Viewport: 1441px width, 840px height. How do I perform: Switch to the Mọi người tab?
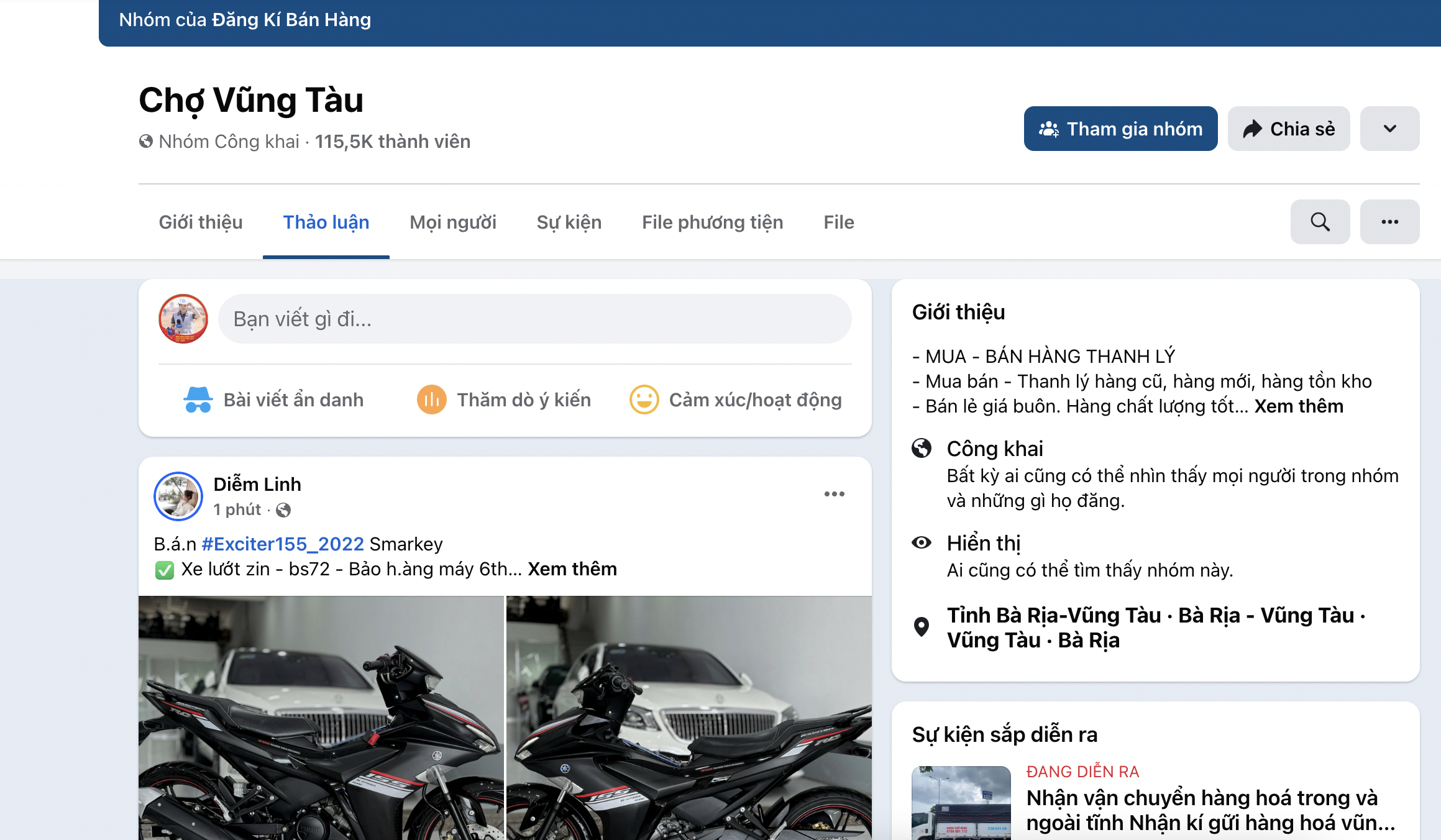tap(452, 222)
